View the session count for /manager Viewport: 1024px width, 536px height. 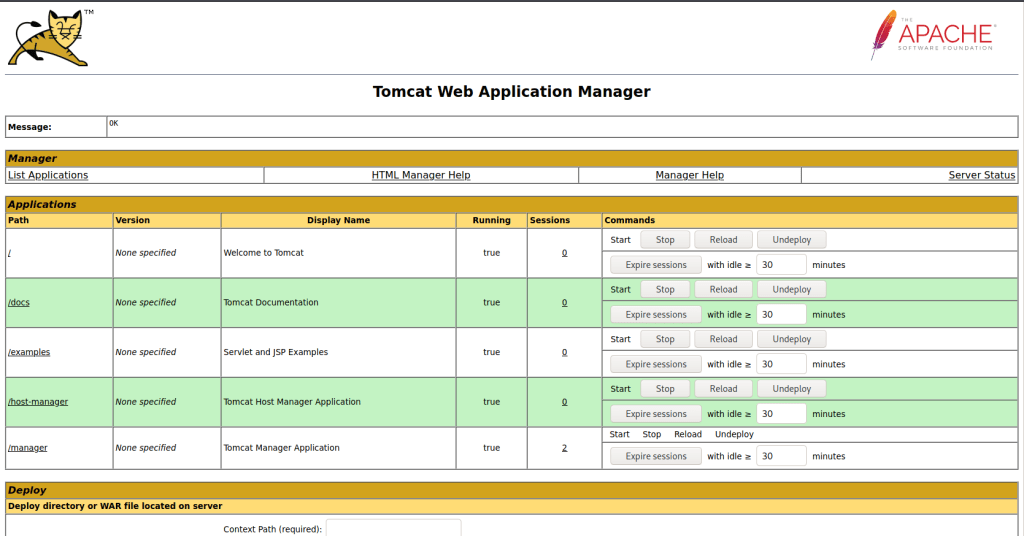pos(564,448)
